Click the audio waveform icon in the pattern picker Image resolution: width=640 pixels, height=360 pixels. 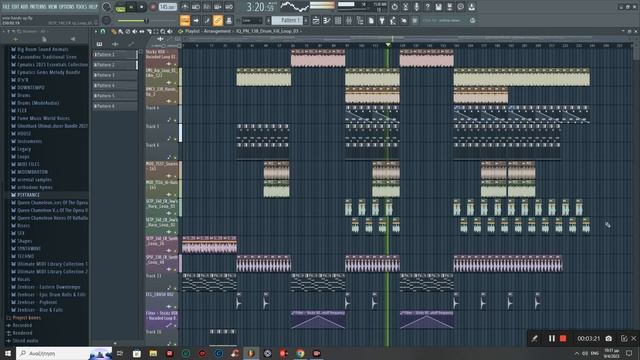115,44
